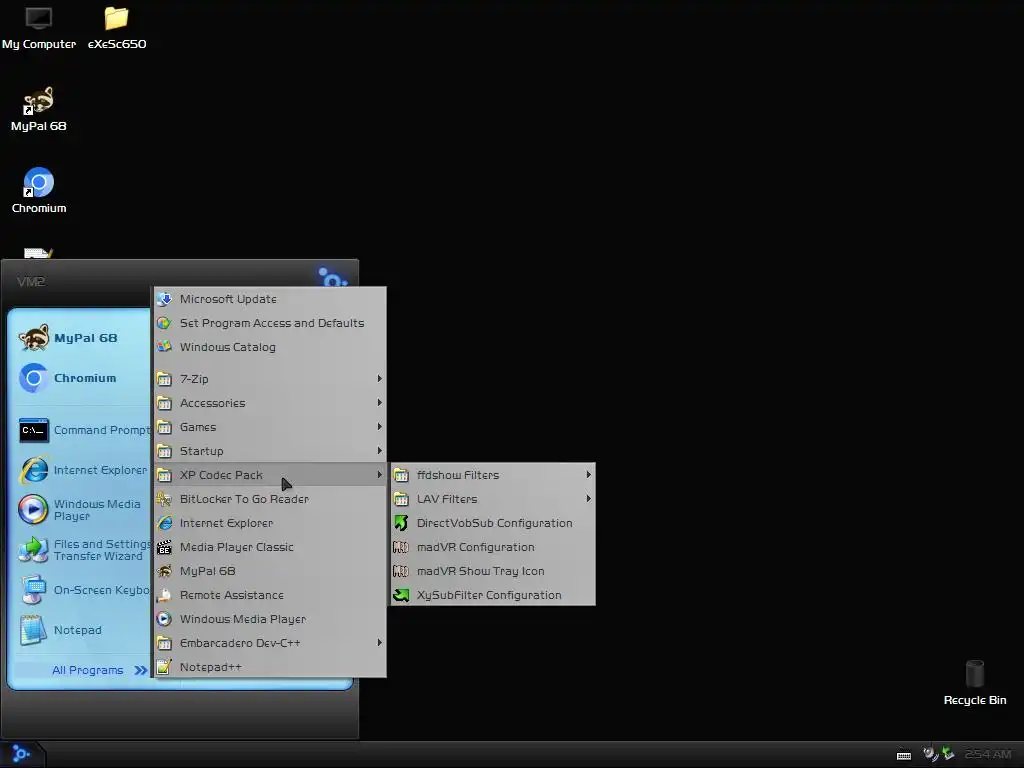The height and width of the screenshot is (768, 1024).
Task: Expand LAV Filters submenu
Action: point(492,499)
